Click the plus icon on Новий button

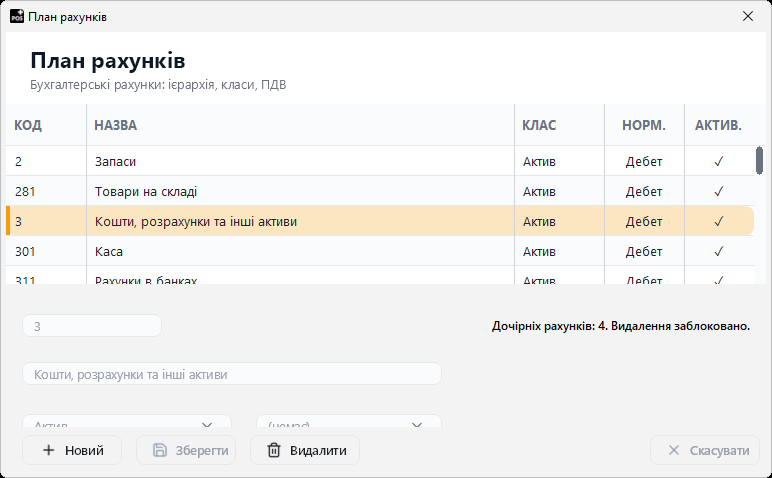[48, 450]
